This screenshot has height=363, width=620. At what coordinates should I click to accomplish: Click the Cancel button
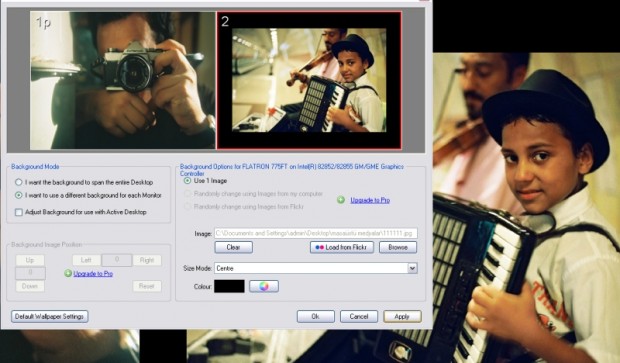point(359,316)
